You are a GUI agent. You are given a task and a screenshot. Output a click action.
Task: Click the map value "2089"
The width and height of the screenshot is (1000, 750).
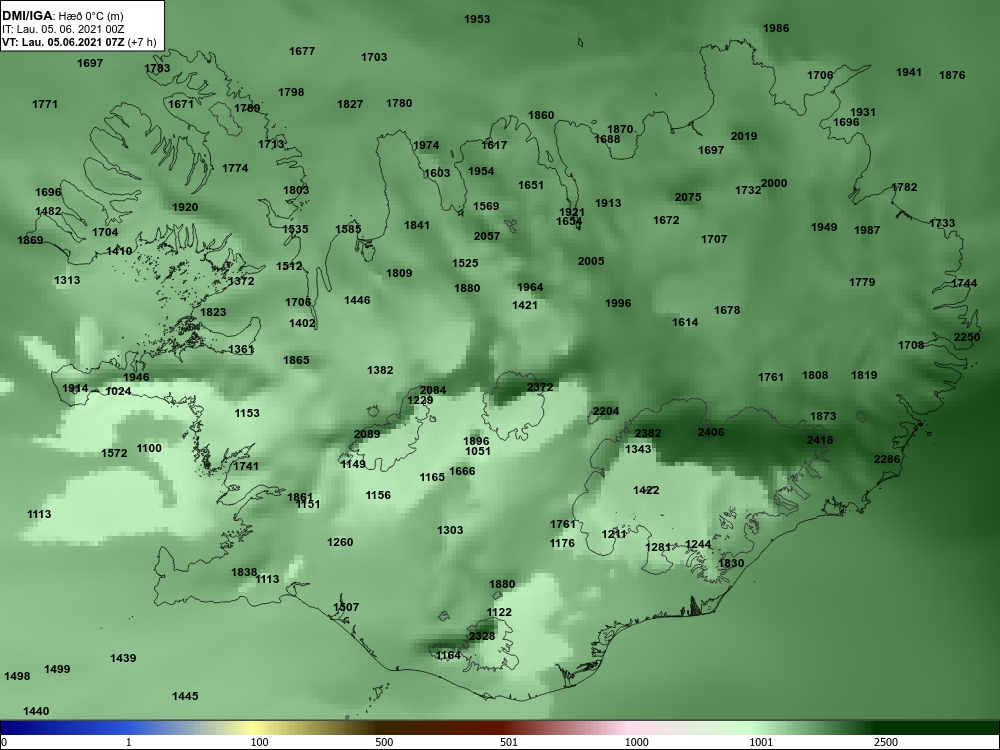click(x=367, y=434)
